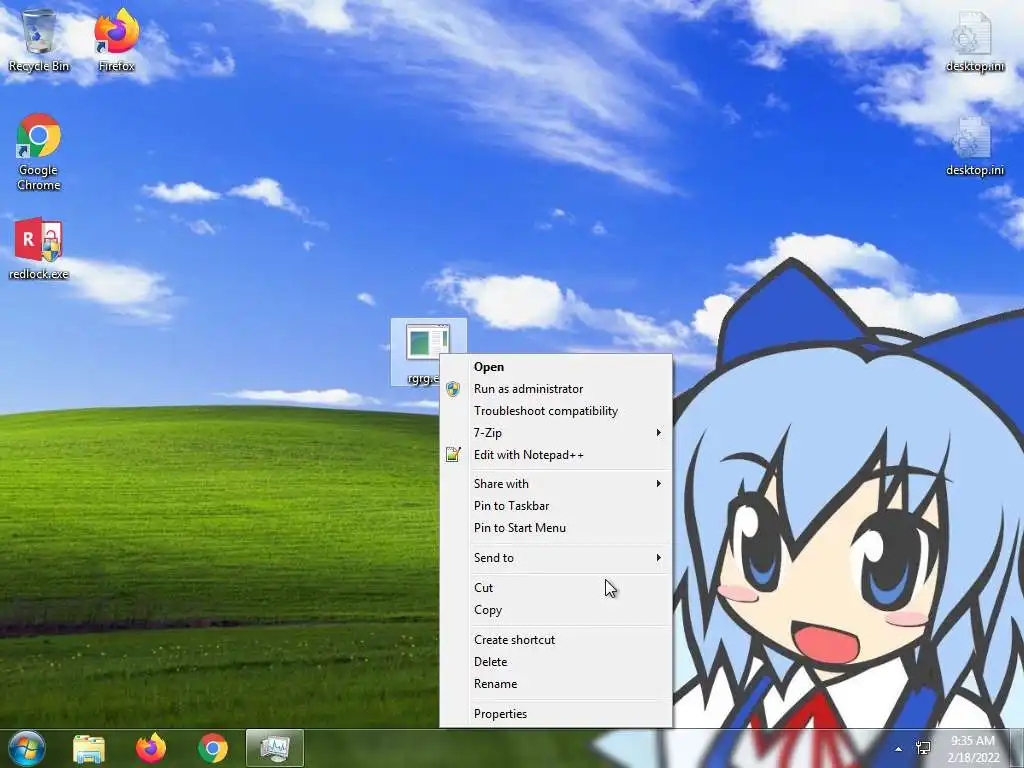Launch Chrome from the taskbar
Viewport: 1024px width, 768px height.
coord(213,748)
